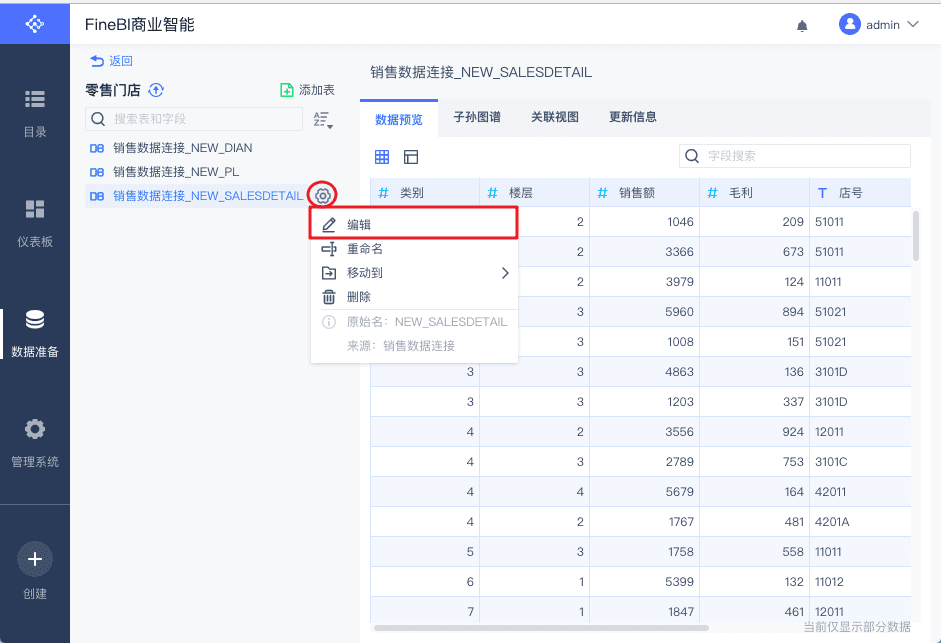Switch to field layout view icon
Viewport: 941px width, 643px height.
point(411,157)
